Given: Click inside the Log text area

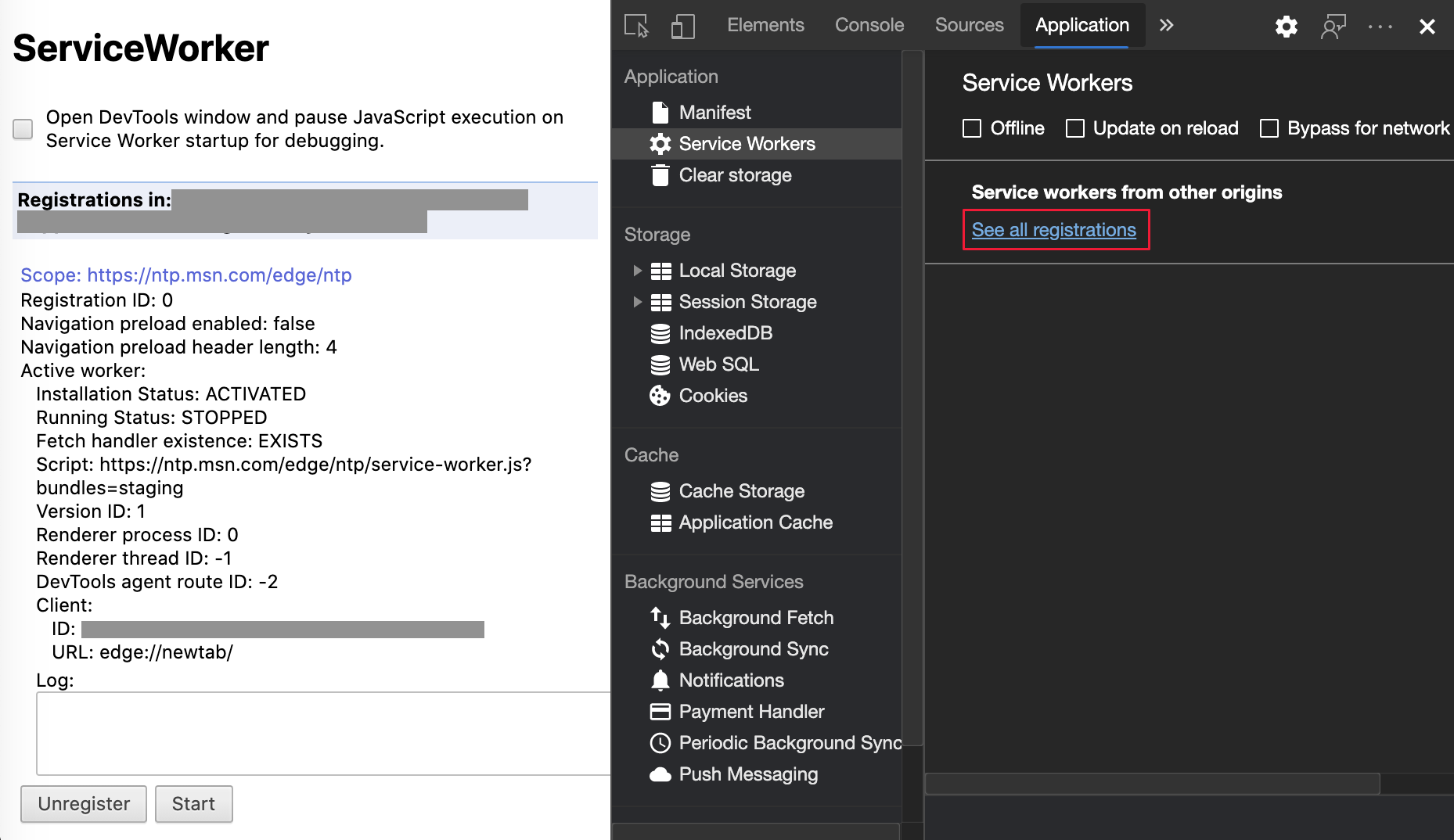Looking at the screenshot, I should pos(322,733).
